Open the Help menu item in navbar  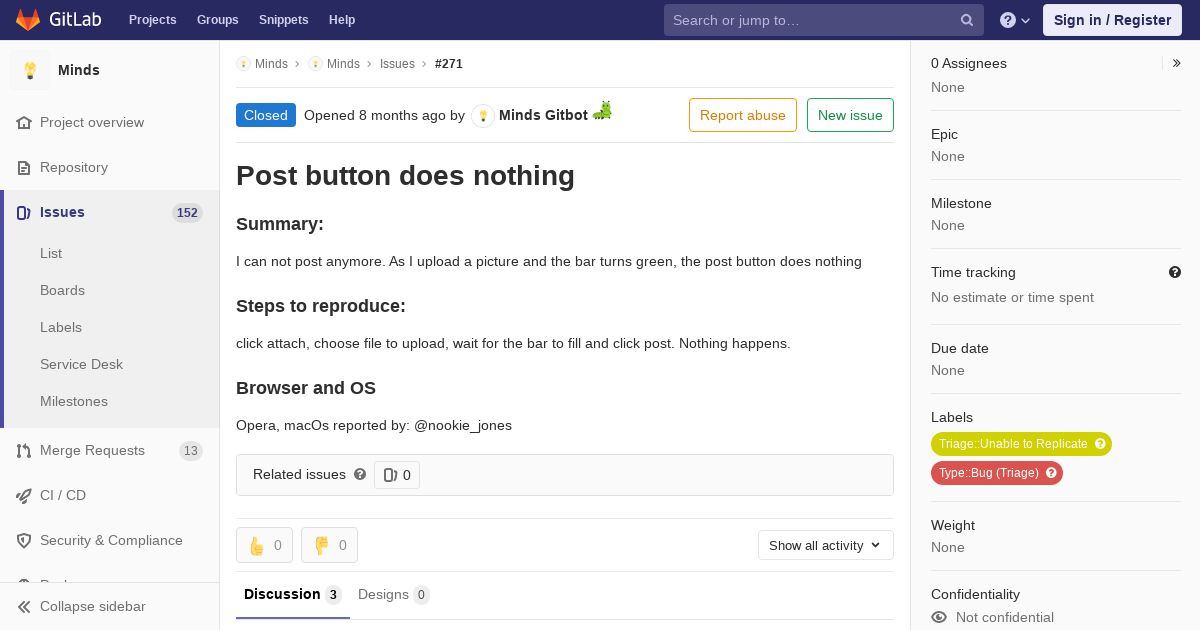click(342, 20)
